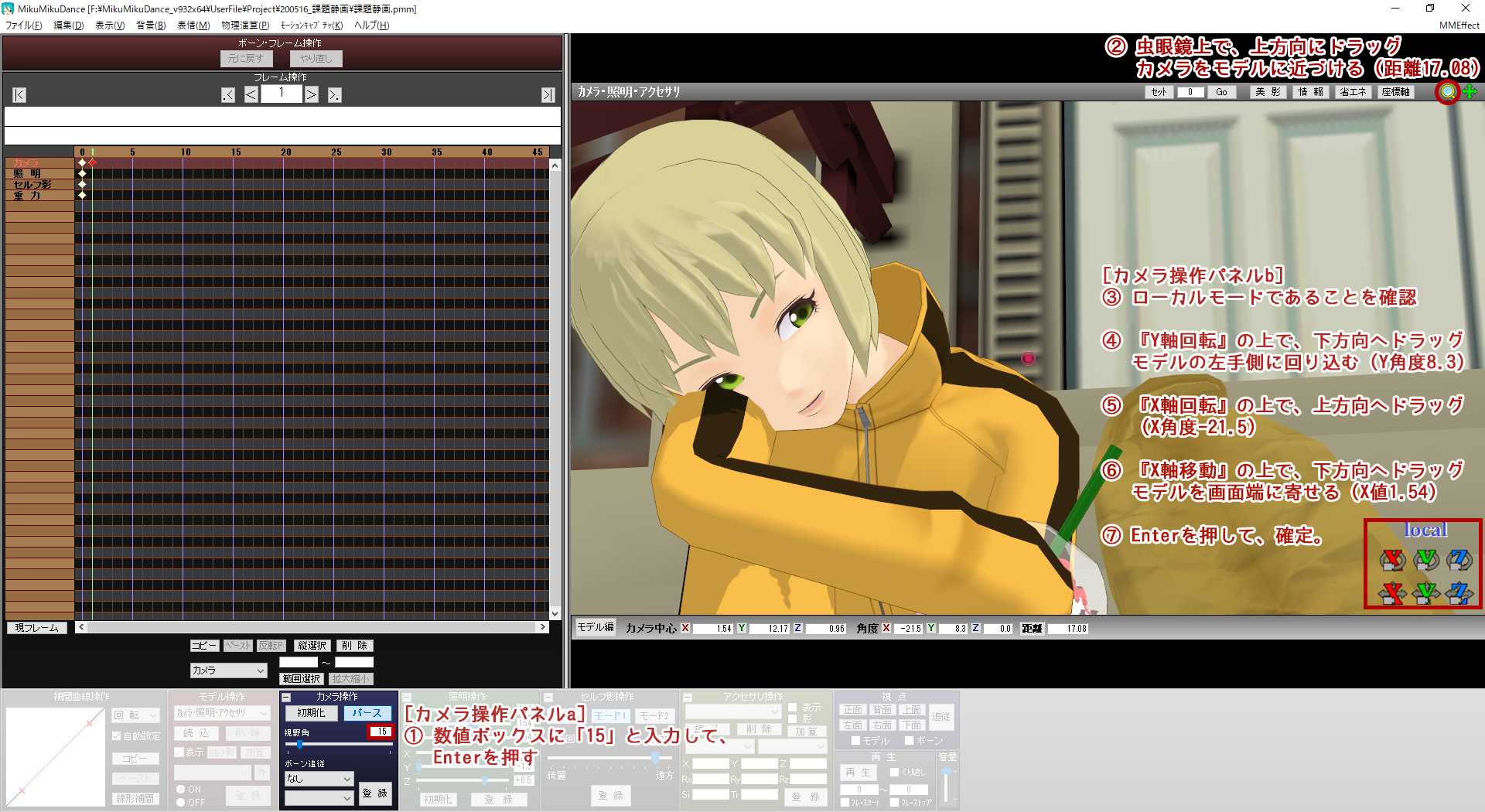The width and height of the screenshot is (1485, 812).
Task: Click the blue Z-axis move icon
Action: (x=1459, y=593)
